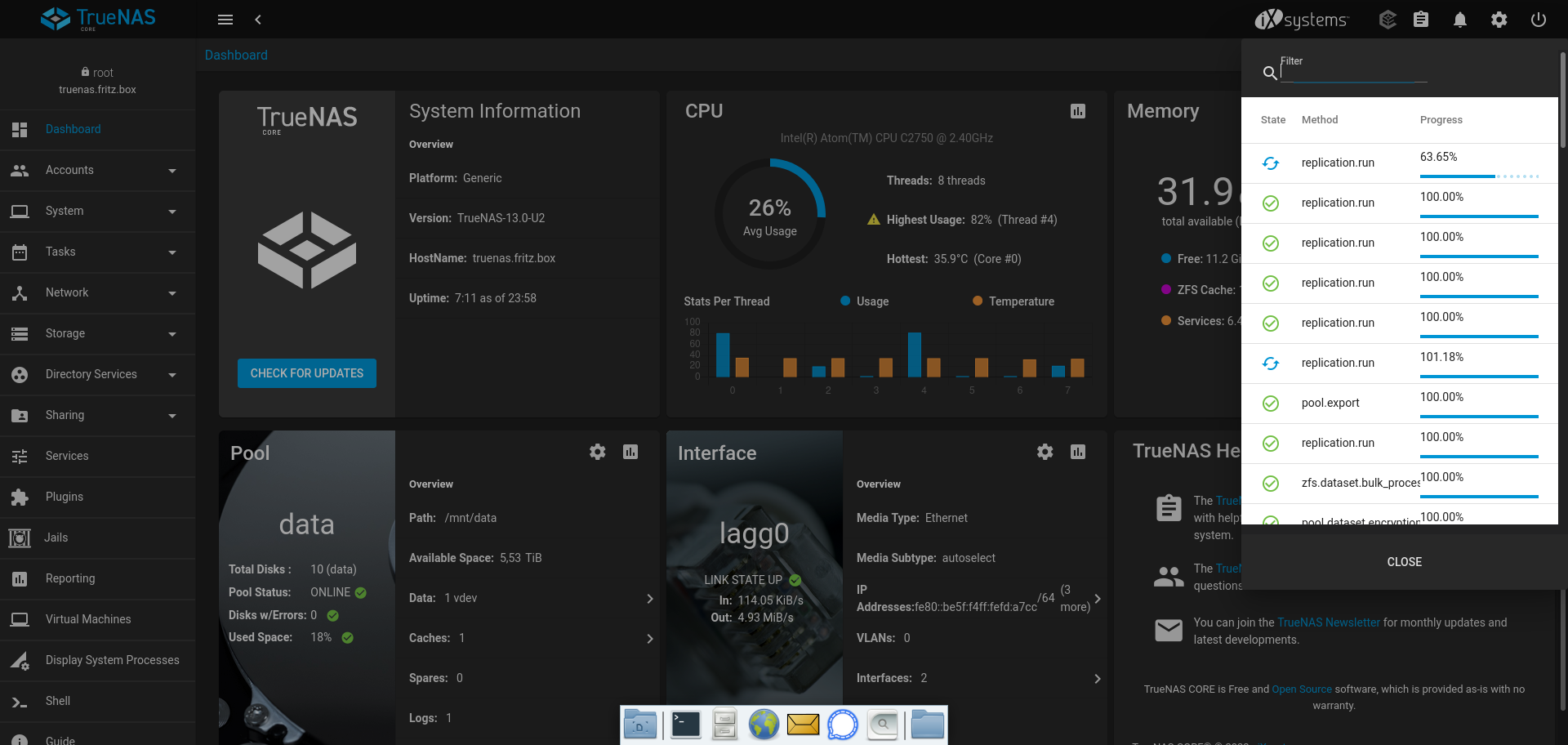Open Pool card reports chart icon
The height and width of the screenshot is (745, 1568).
point(630,452)
